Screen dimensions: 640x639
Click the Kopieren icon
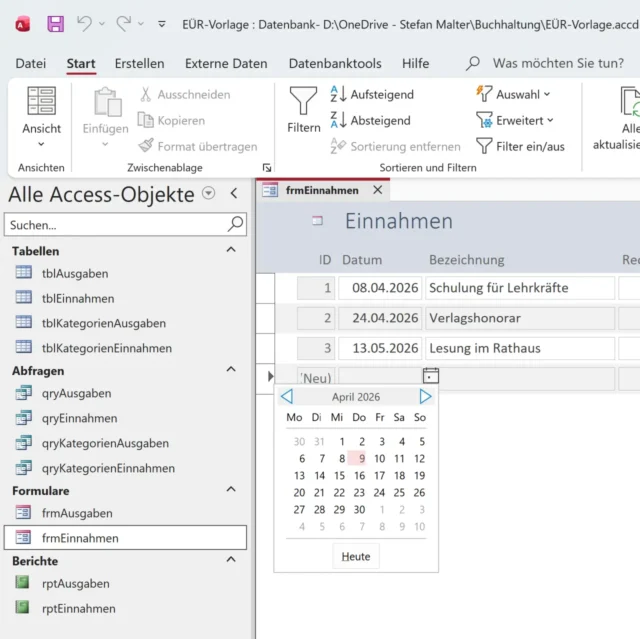(146, 120)
